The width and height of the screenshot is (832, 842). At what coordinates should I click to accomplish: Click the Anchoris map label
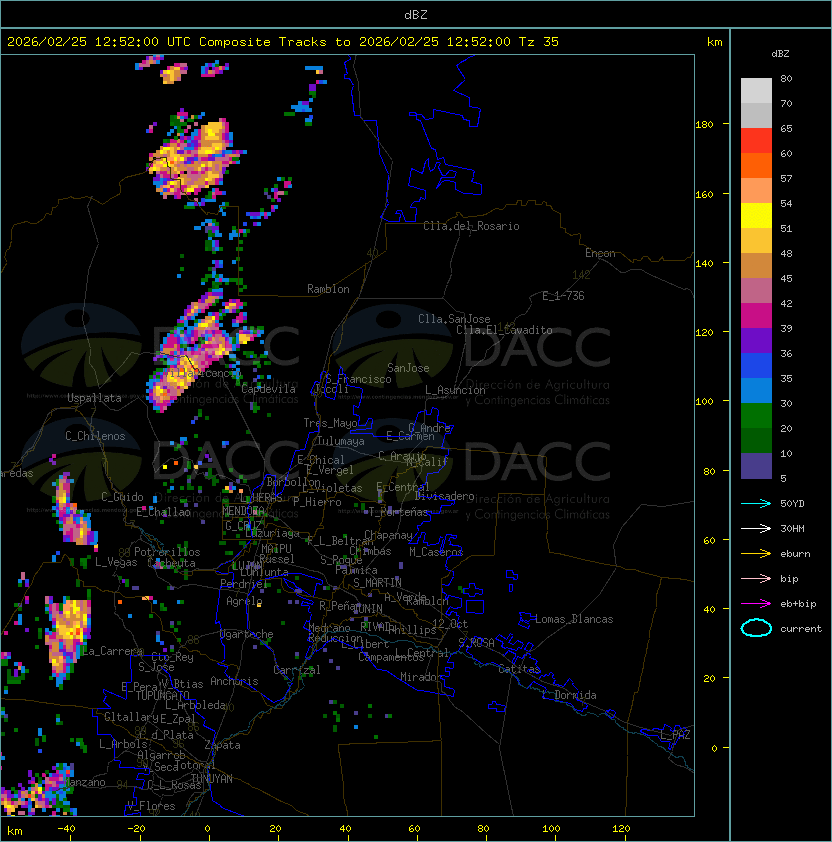234,681
